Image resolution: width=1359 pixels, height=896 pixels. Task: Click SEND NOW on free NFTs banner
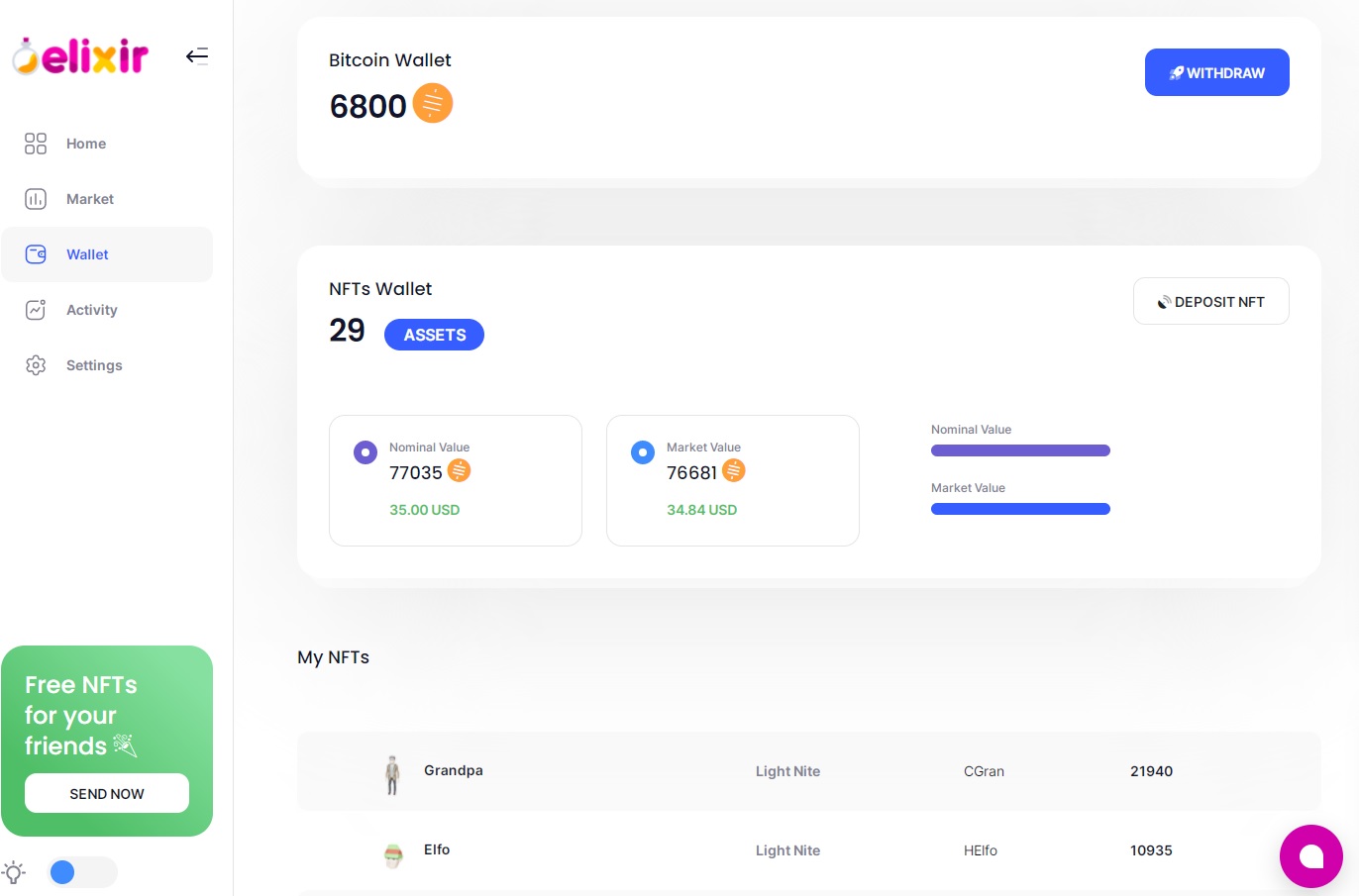pyautogui.click(x=107, y=793)
